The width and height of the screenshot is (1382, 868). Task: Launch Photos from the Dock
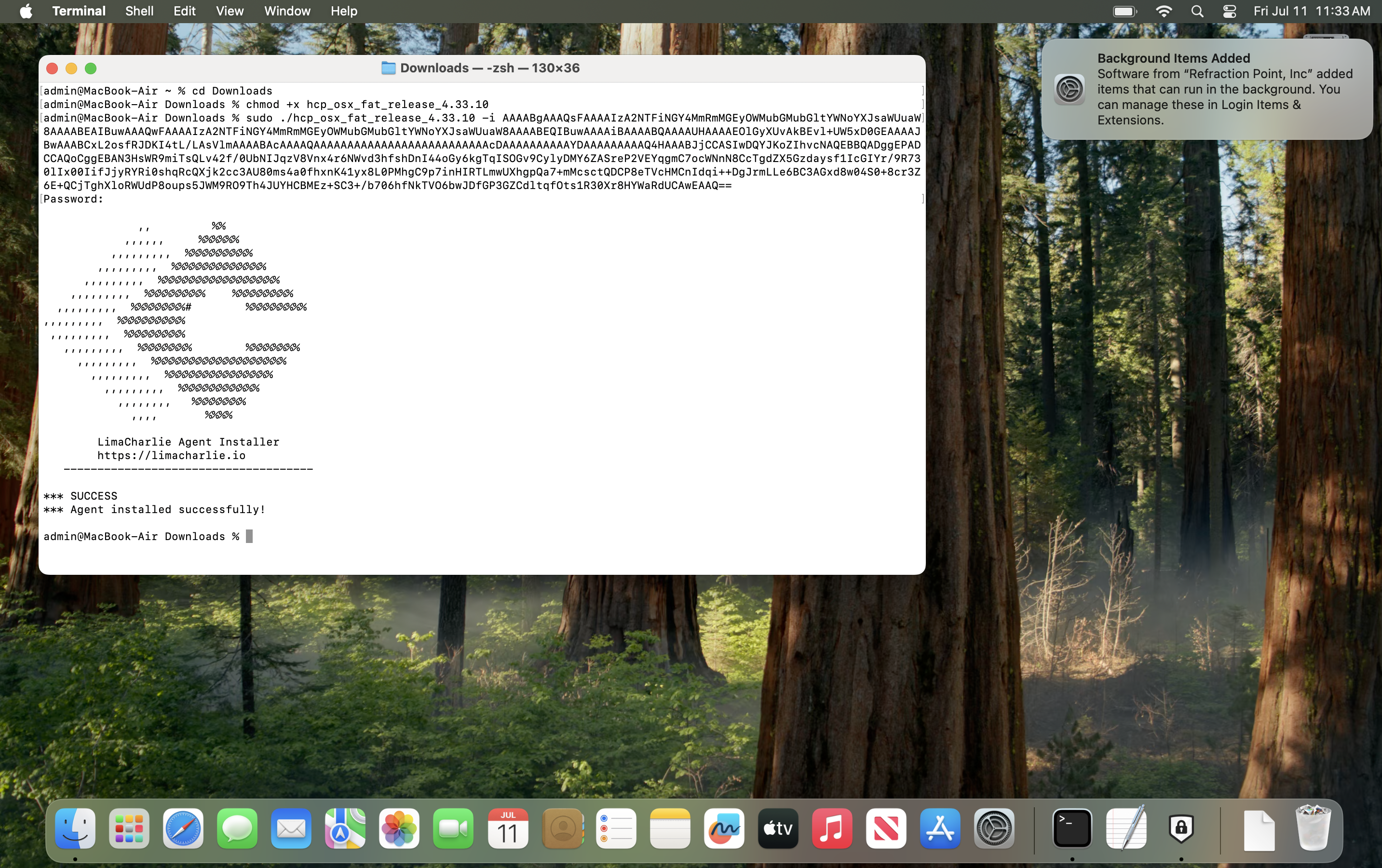399,828
